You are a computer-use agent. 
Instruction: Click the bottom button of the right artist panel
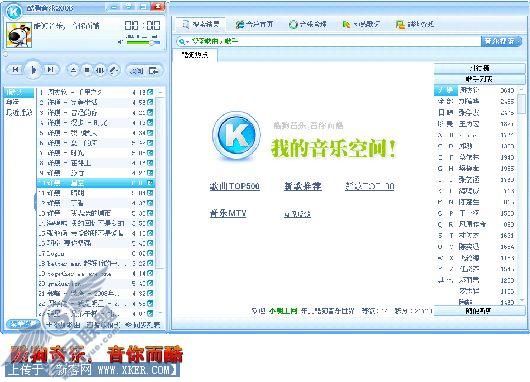(480, 311)
